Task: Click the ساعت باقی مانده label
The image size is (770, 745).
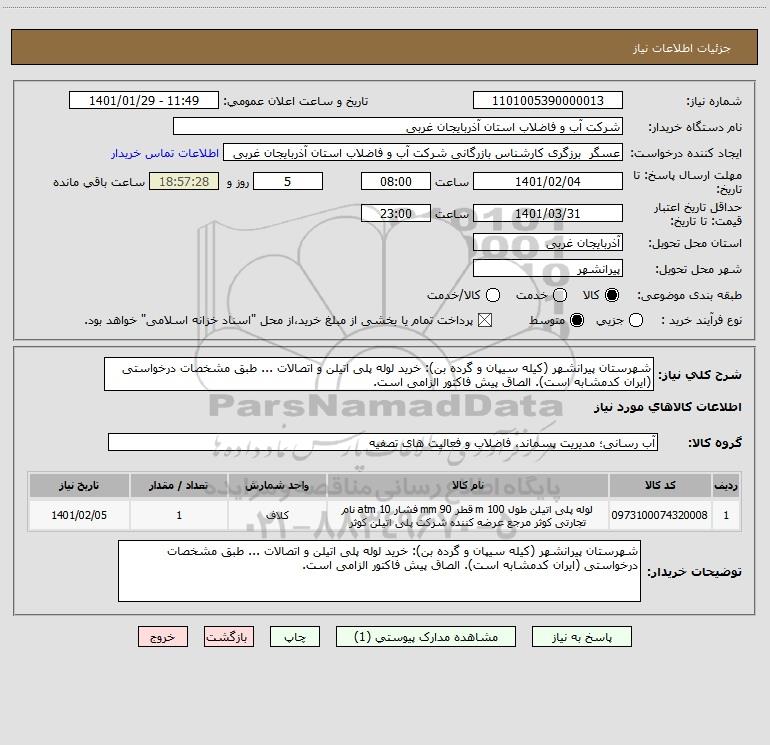Action: (x=99, y=182)
